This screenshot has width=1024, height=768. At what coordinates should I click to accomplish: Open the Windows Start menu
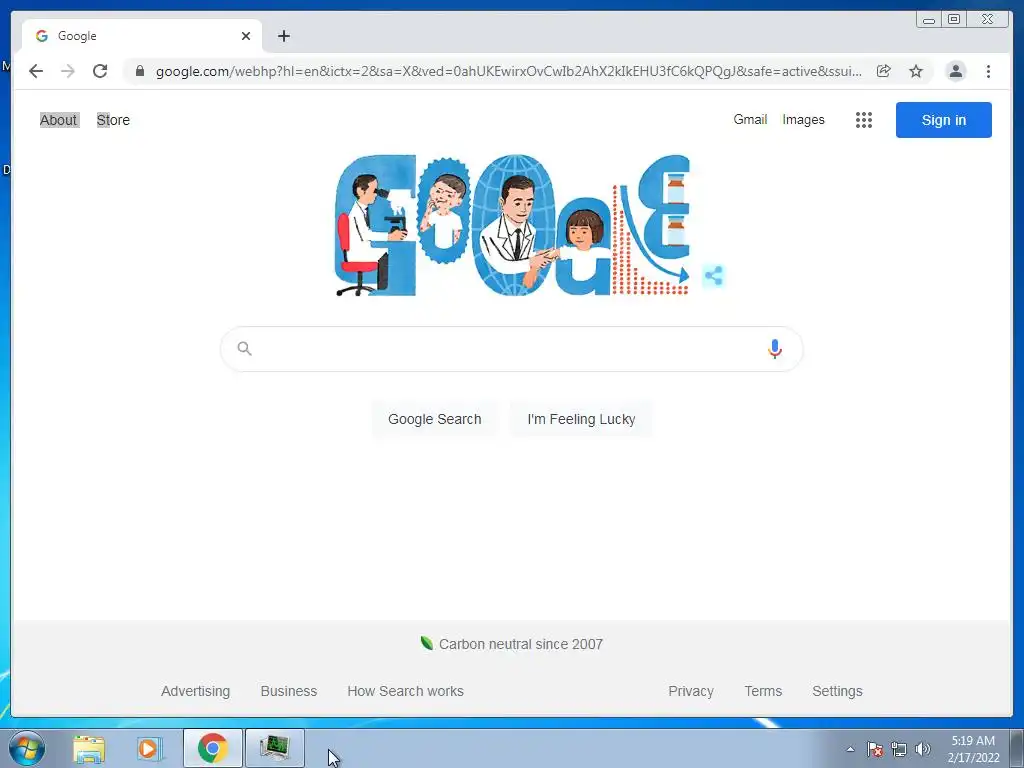27,748
